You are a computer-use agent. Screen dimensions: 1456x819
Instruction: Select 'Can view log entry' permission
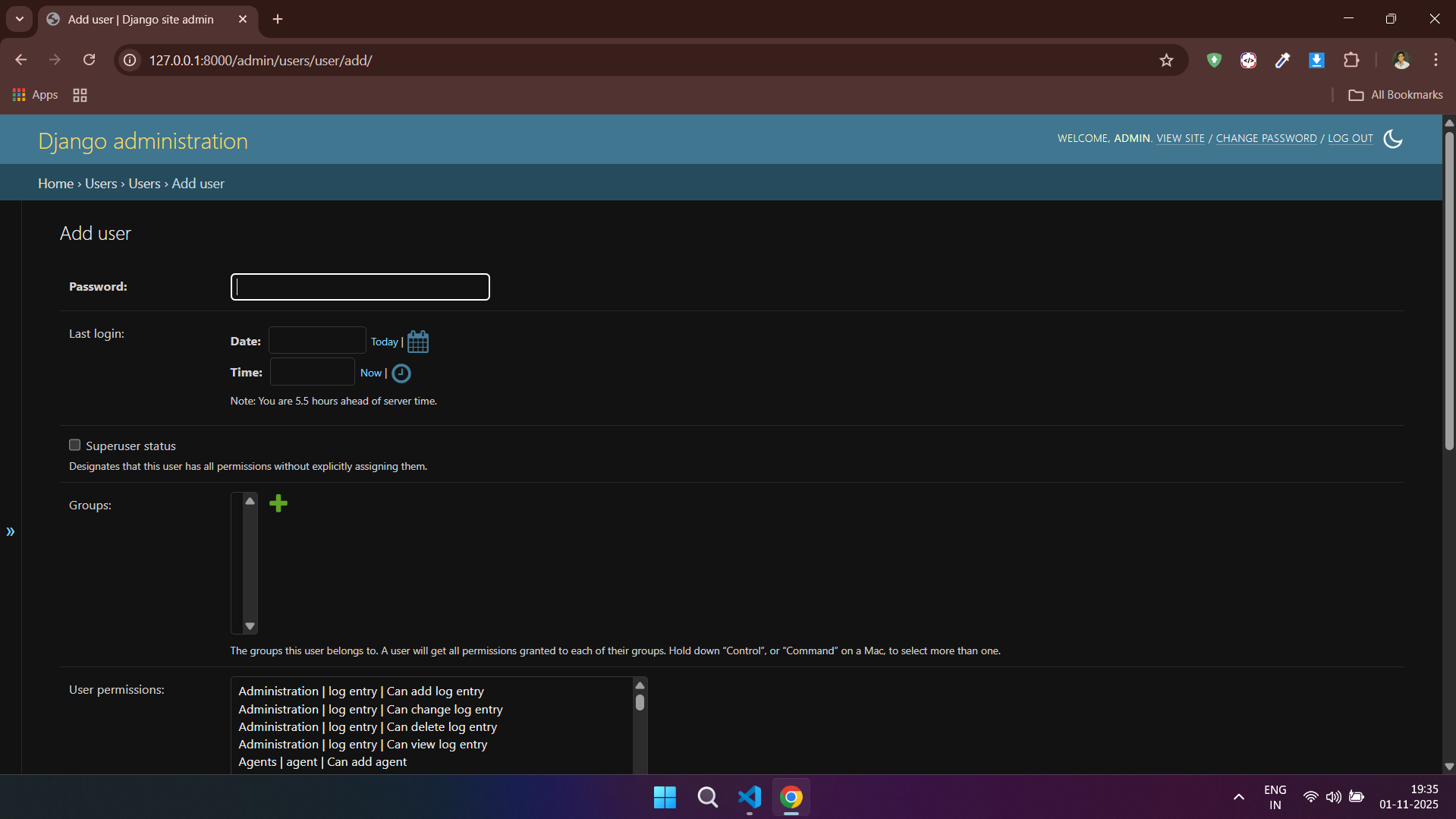tap(363, 745)
